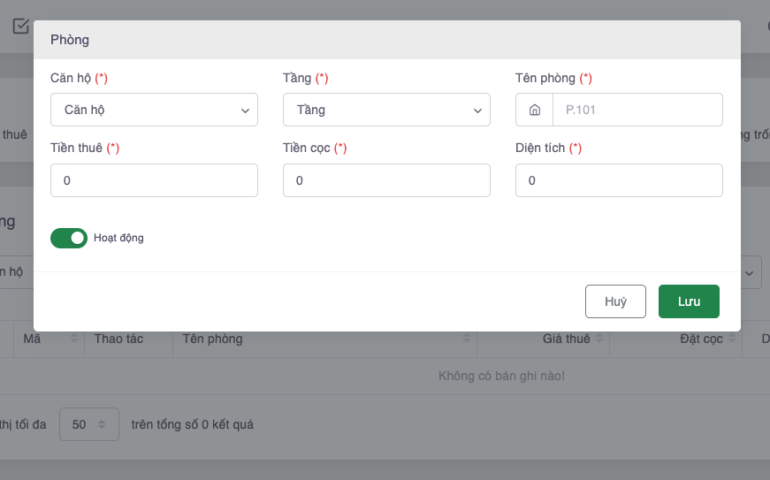Screen dimensions: 770x480
Task: Open the 50 page size selector
Action: coord(89,424)
